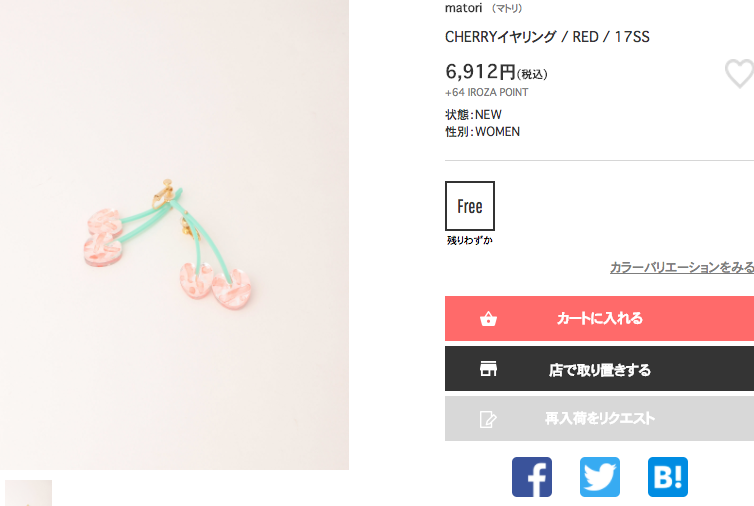Click the basket icon on the cart button
Screen dimensions: 754x506
pyautogui.click(x=488, y=318)
